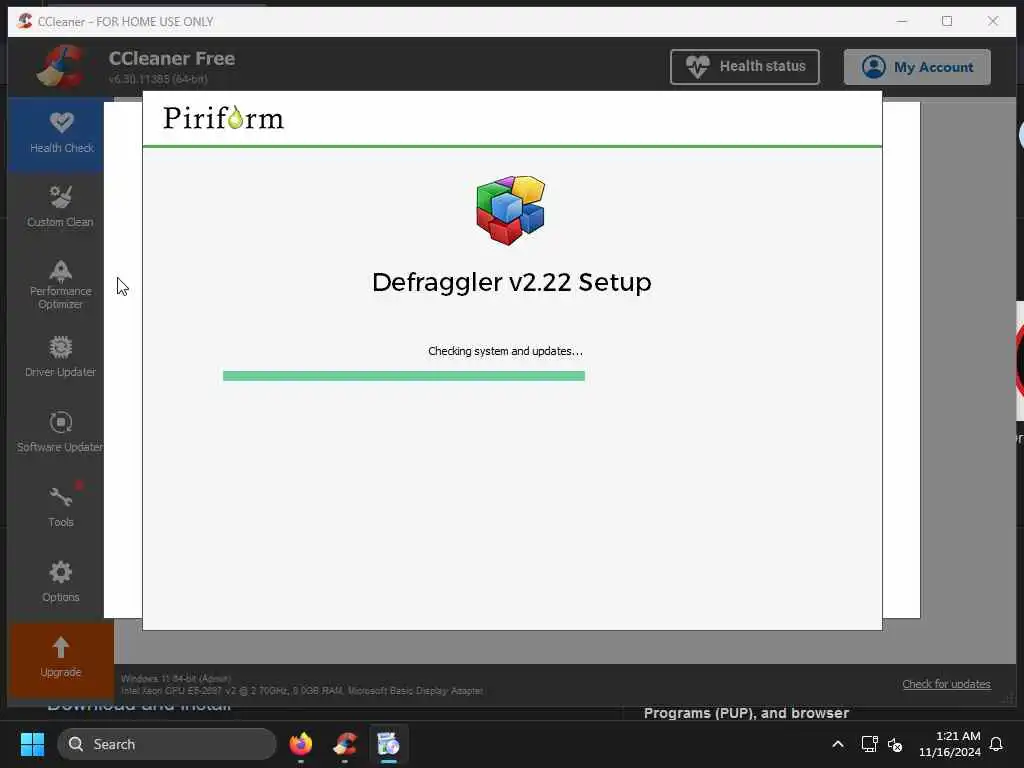Switch to CCleaner from the taskbar
The width and height of the screenshot is (1024, 768).
pos(345,744)
